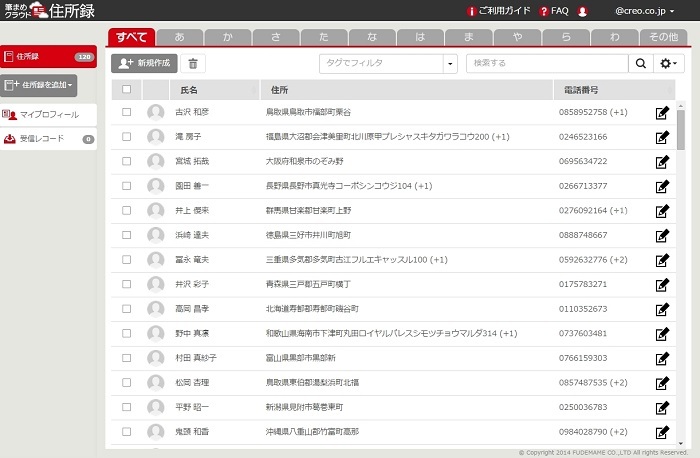Click the 新規作成 button

pyautogui.click(x=145, y=63)
